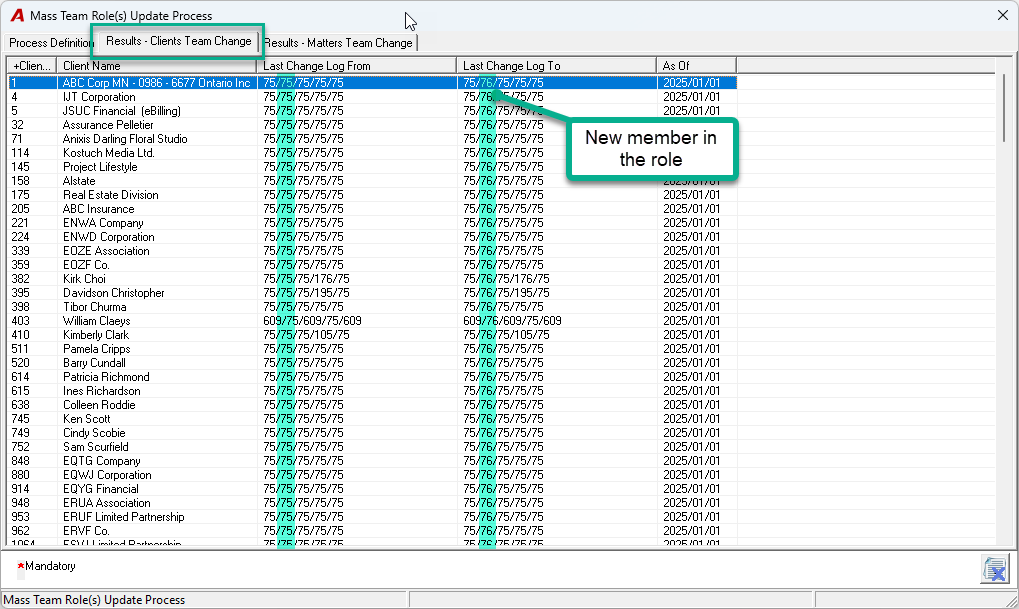Click the red A application logo icon

pos(18,15)
